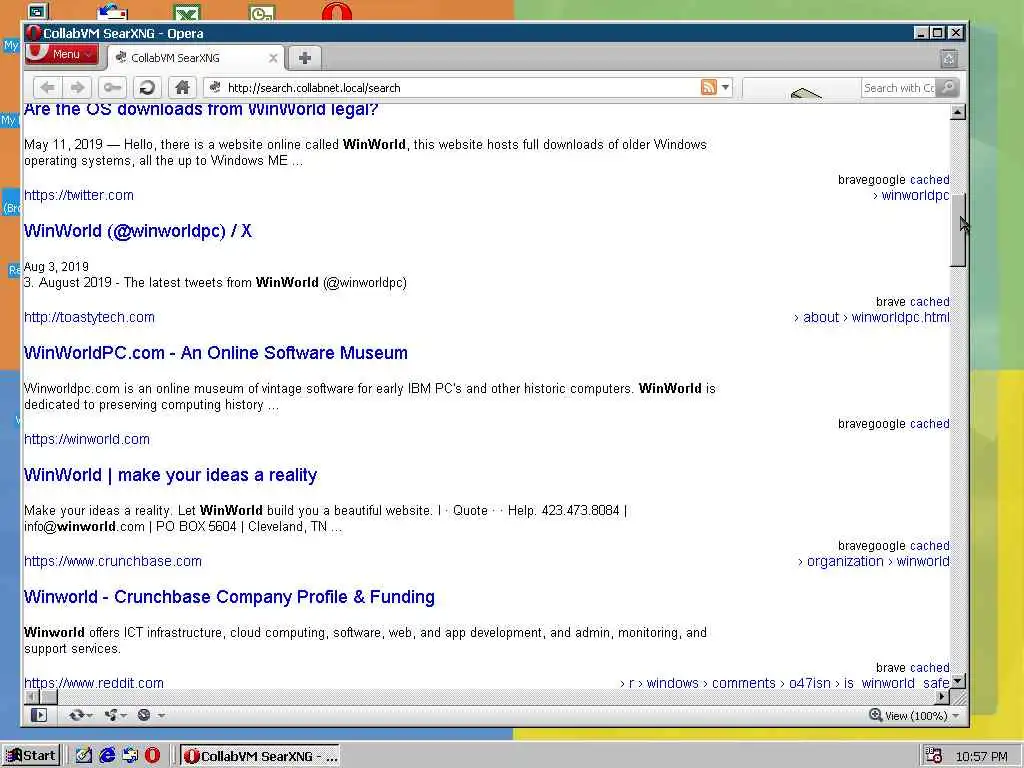Close the CollabVM SearXNG tab
Image resolution: width=1024 pixels, height=768 pixels.
(273, 58)
